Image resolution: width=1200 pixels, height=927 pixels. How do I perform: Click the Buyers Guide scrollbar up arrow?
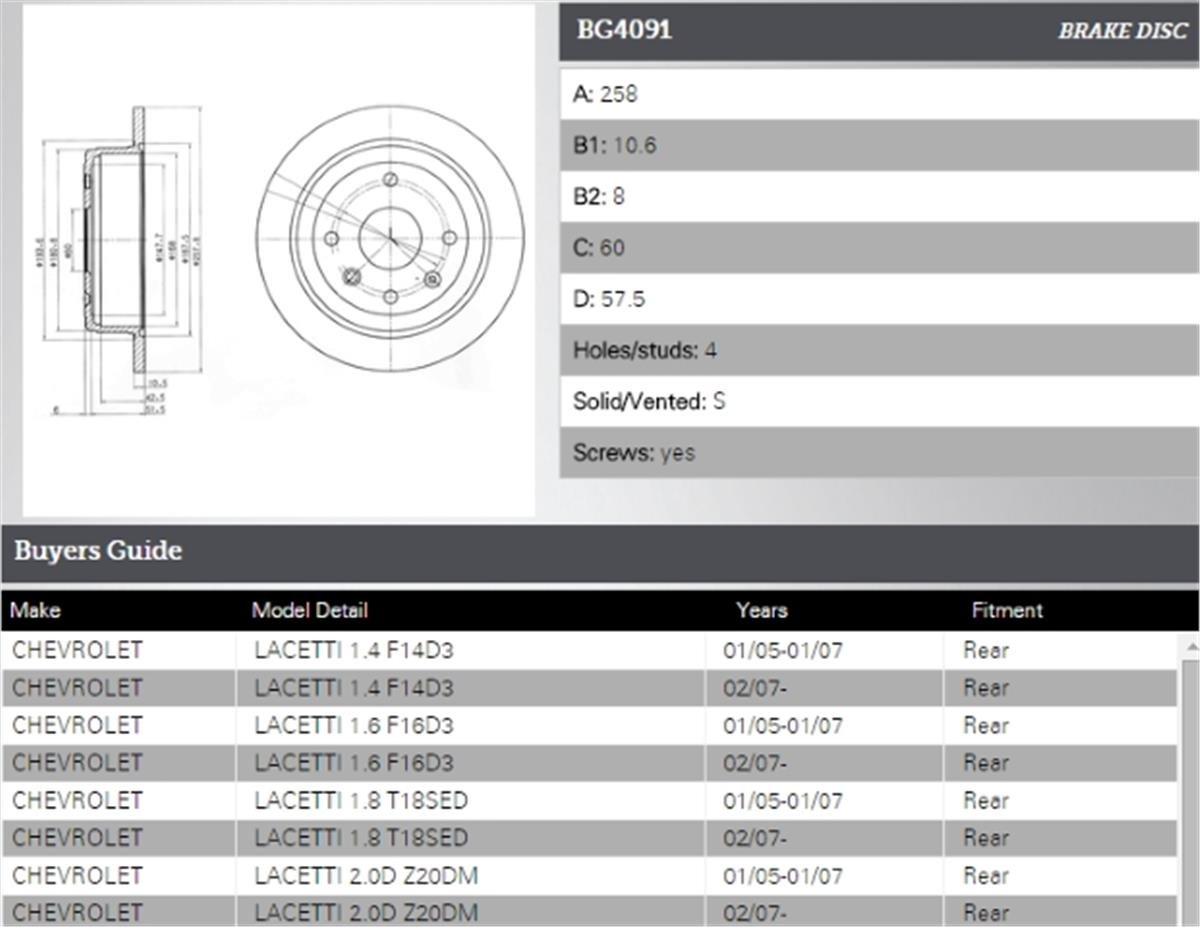click(x=1190, y=645)
